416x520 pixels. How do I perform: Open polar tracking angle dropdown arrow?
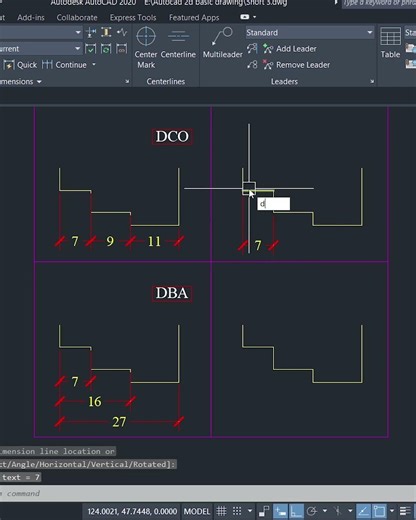pyautogui.click(x=325, y=511)
